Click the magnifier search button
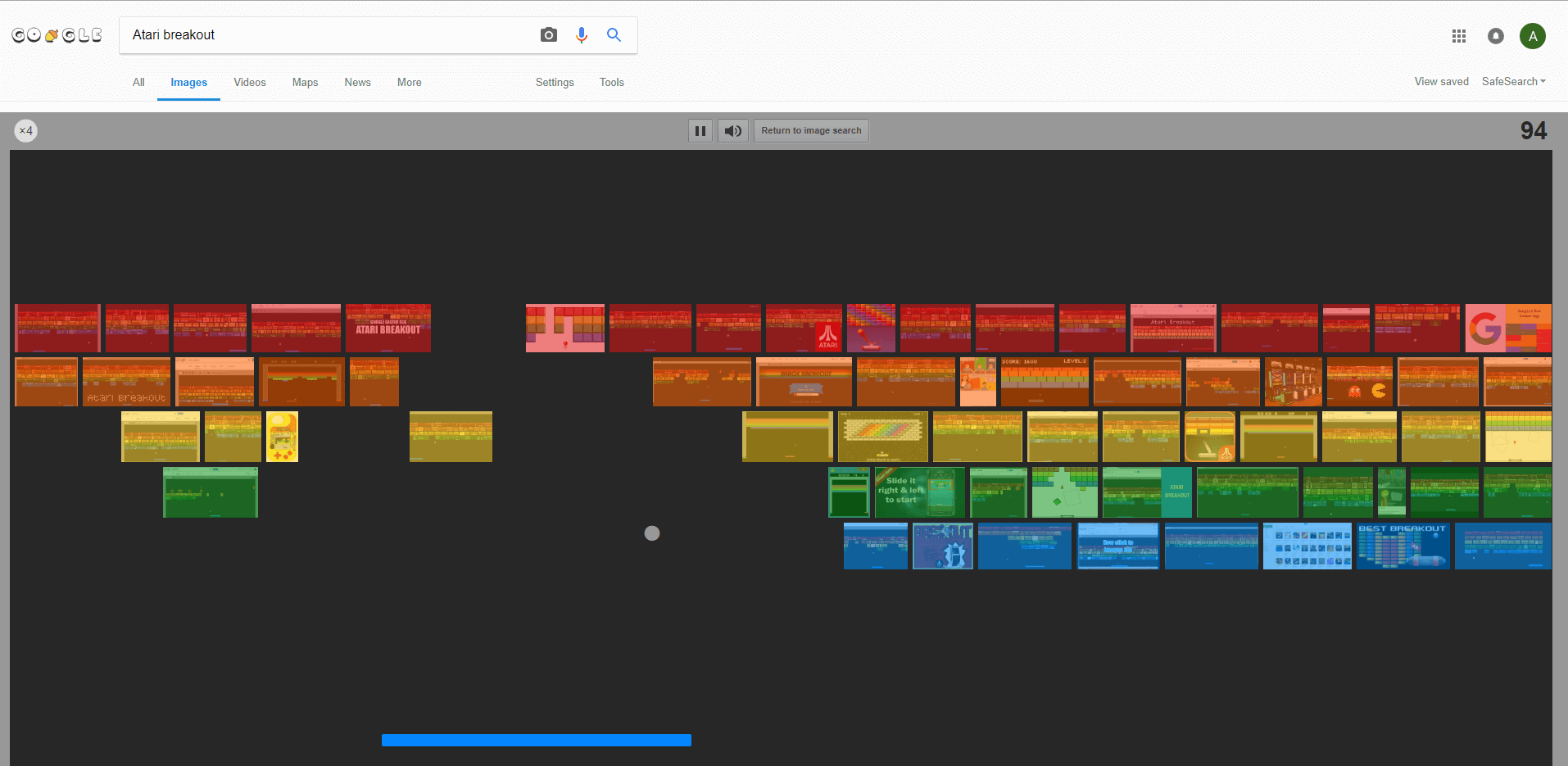 pyautogui.click(x=614, y=35)
